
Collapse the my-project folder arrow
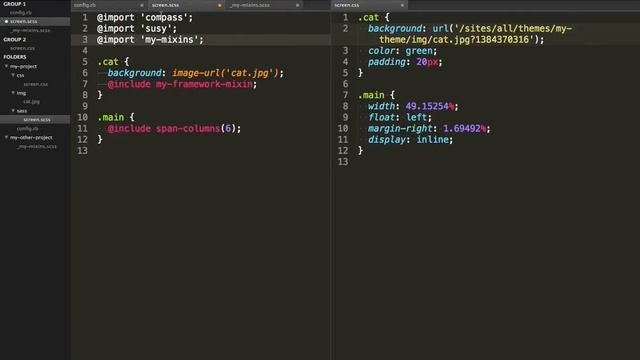pos(6,66)
